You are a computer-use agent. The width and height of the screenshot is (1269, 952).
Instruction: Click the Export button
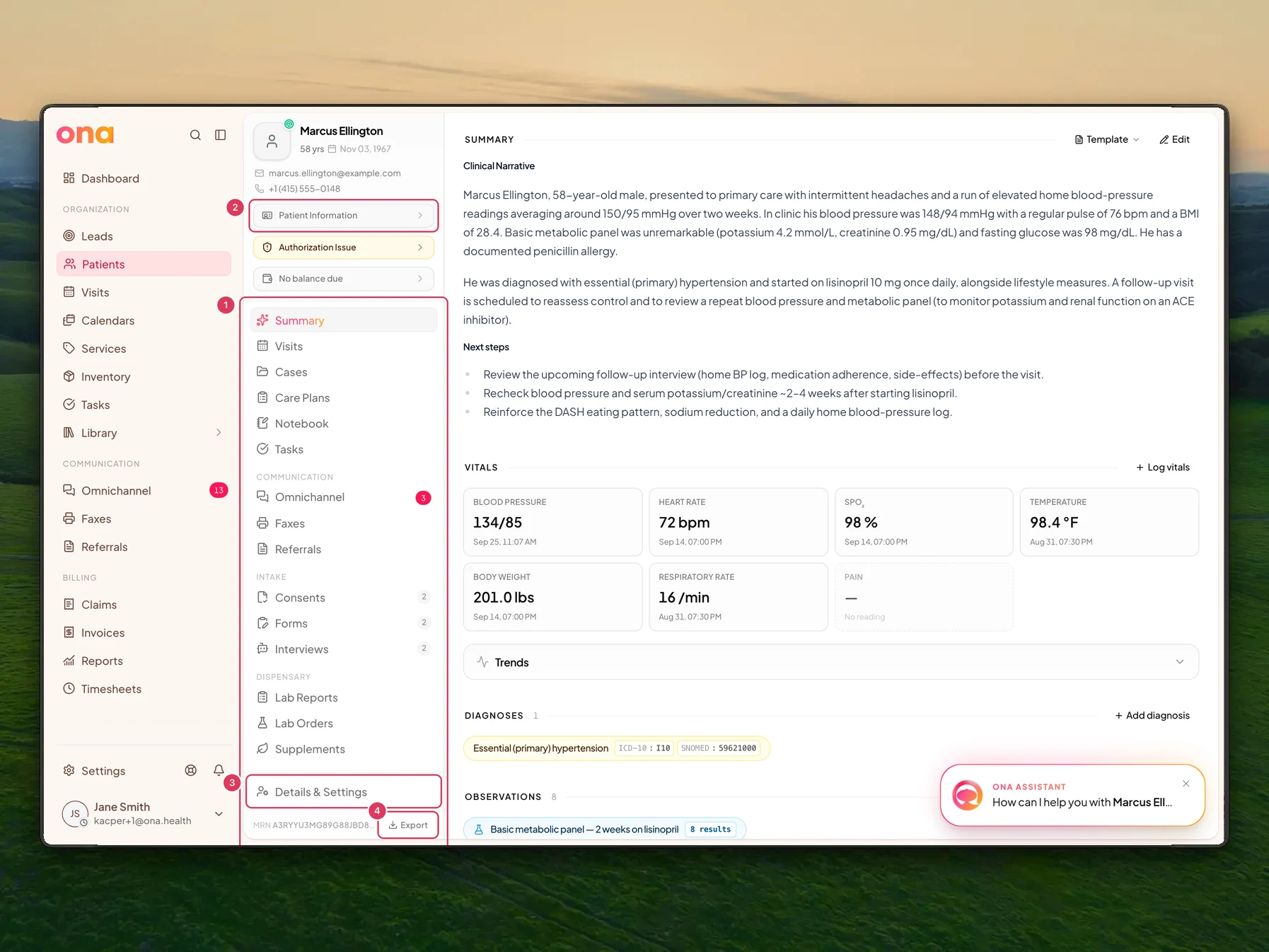(x=408, y=825)
